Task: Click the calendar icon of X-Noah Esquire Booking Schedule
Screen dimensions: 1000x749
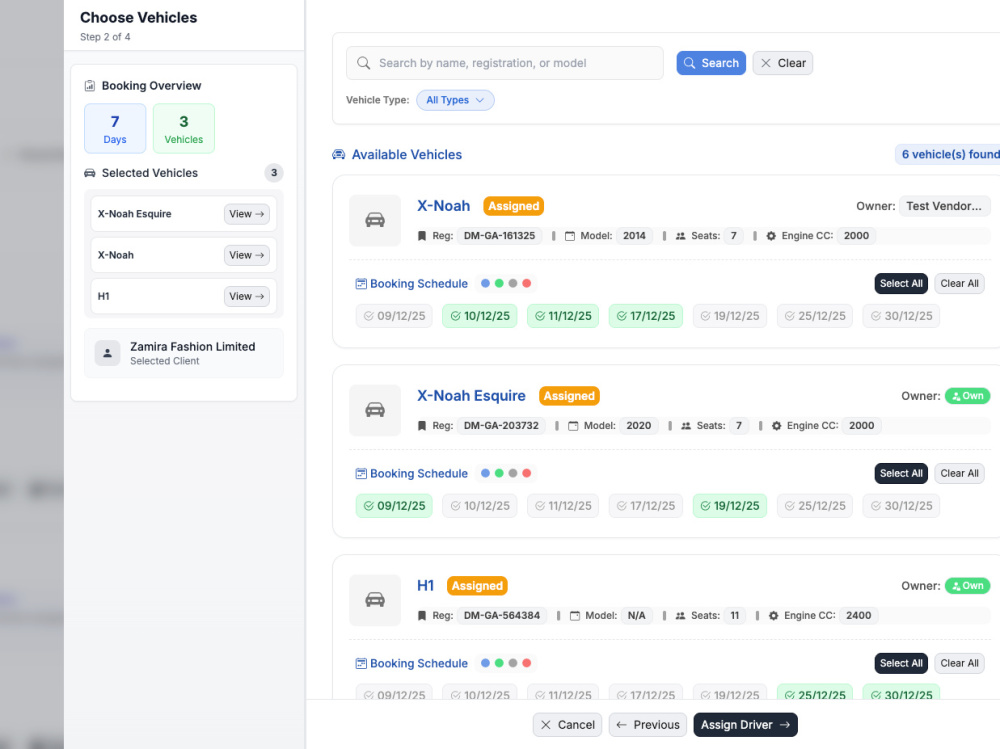Action: tap(361, 473)
